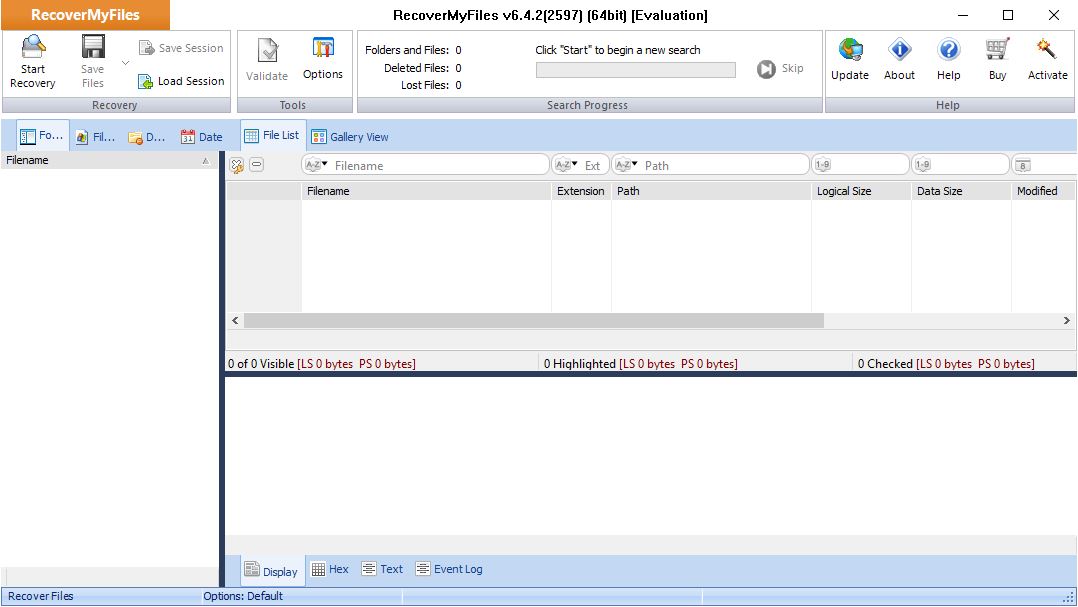Select the Display tab in preview pane
The width and height of the screenshot is (1078, 607).
272,571
